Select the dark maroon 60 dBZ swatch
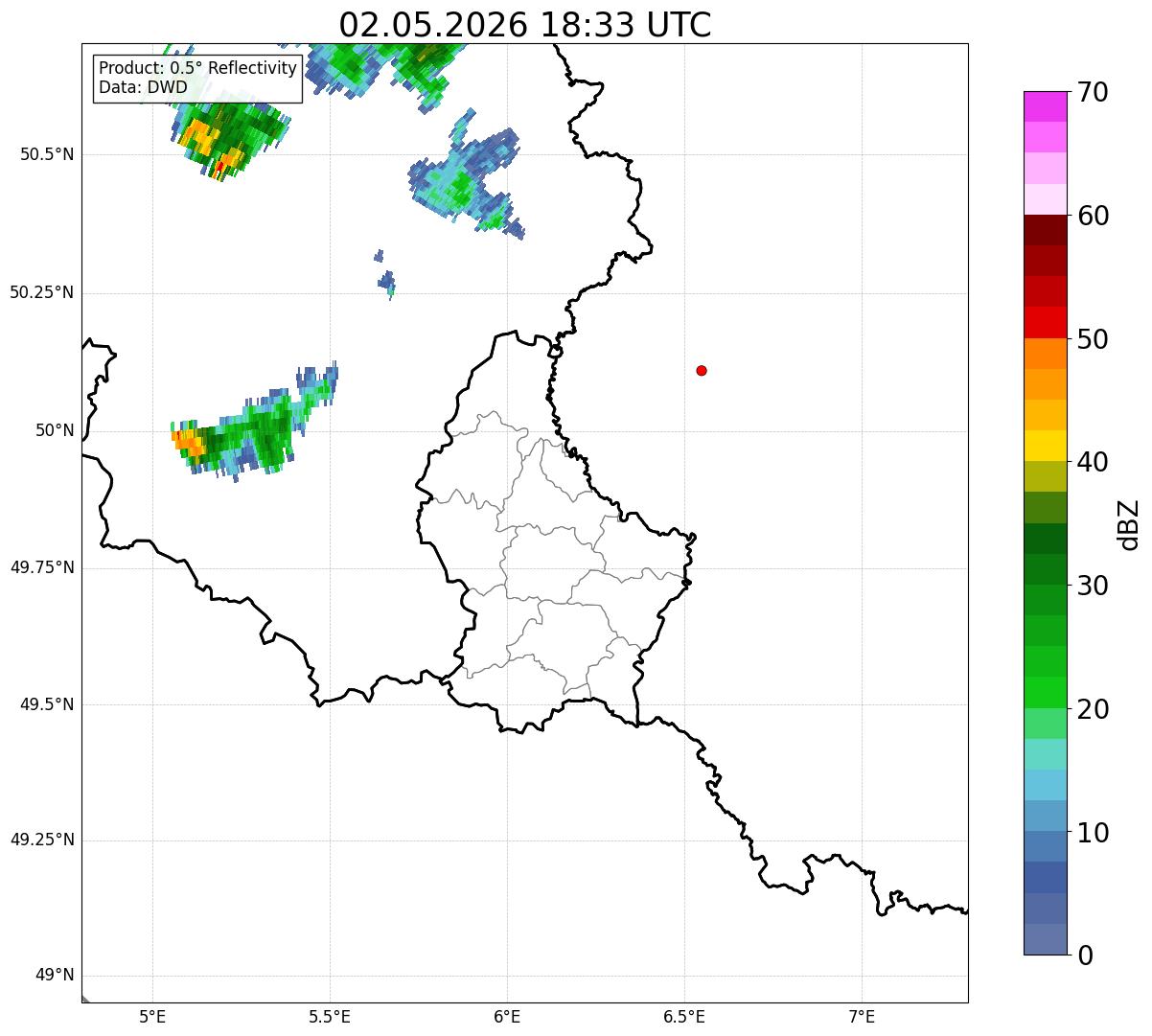Image resolution: width=1152 pixels, height=1036 pixels. point(1047,230)
